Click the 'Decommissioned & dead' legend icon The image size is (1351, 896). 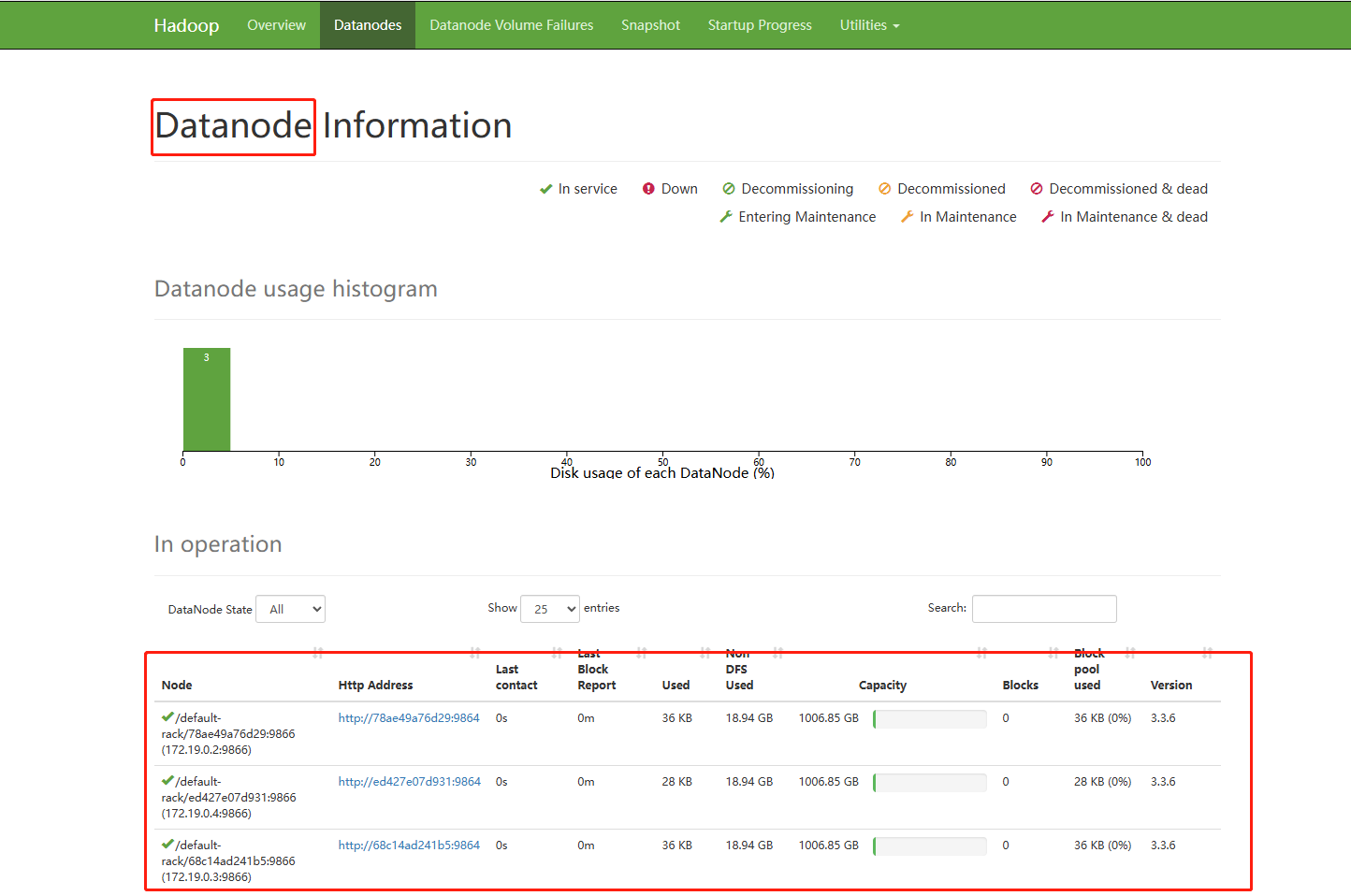pyautogui.click(x=1036, y=188)
